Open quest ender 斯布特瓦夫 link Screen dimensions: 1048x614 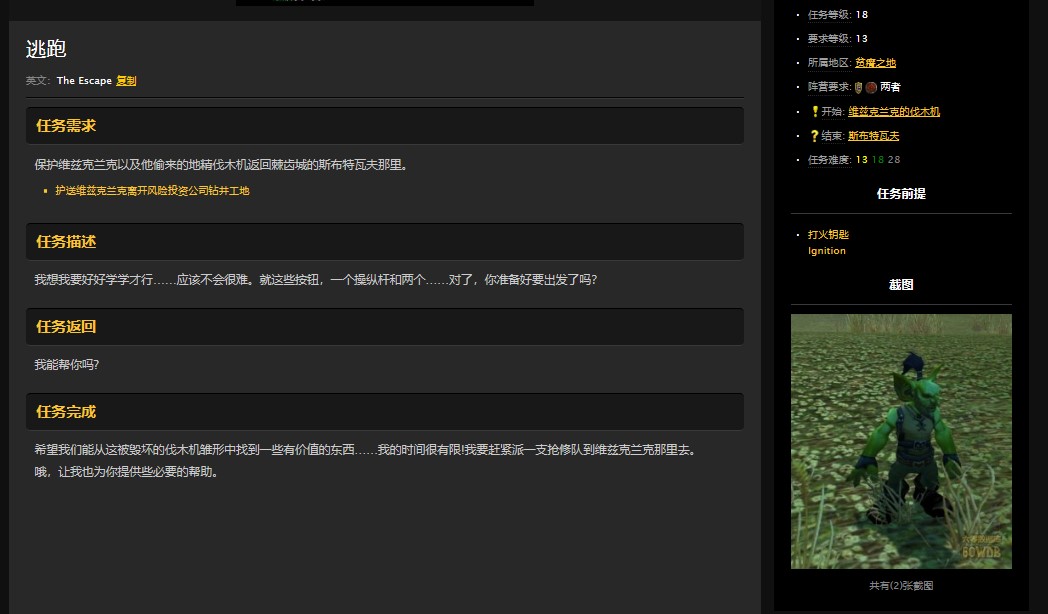point(873,136)
